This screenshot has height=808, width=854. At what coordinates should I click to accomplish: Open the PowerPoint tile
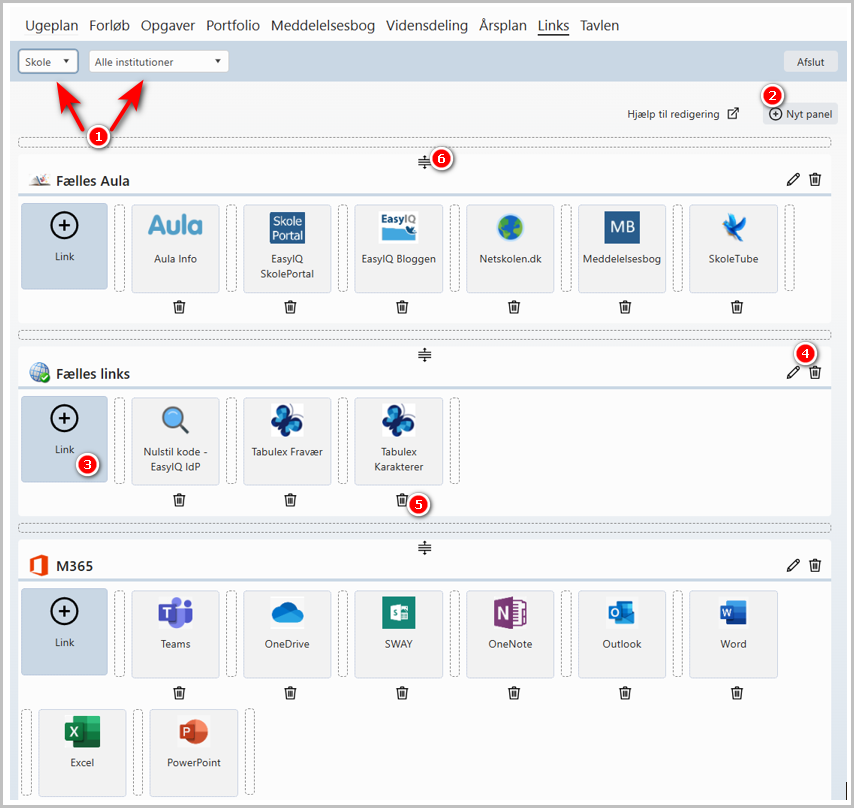point(194,752)
